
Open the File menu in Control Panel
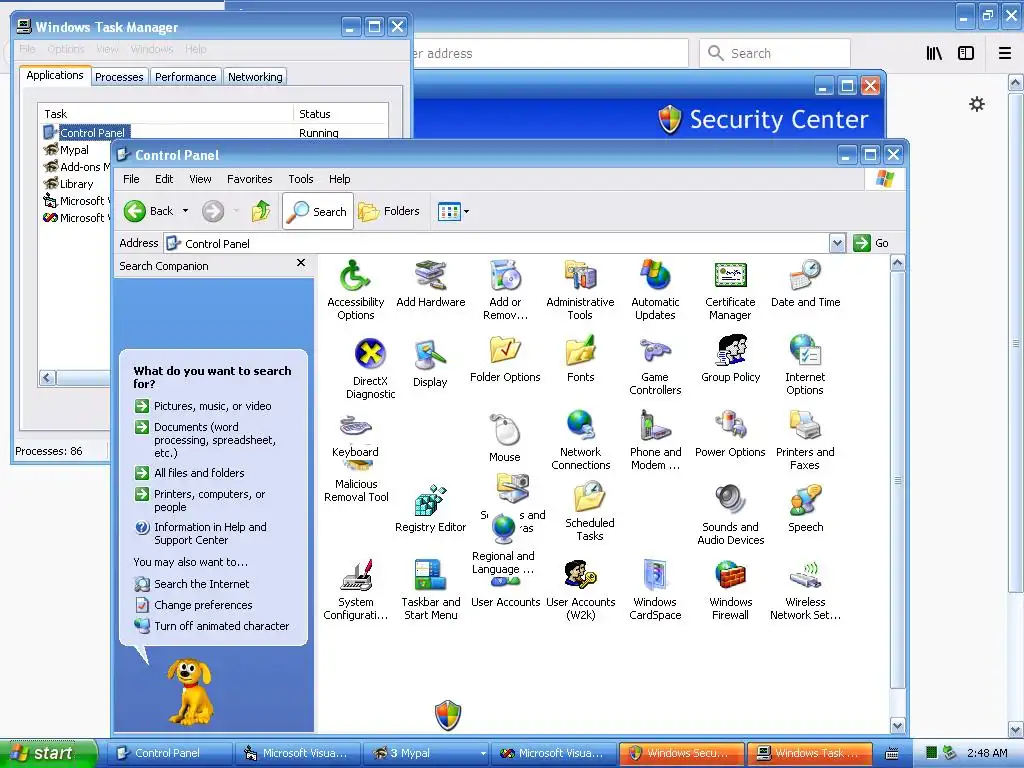click(131, 179)
